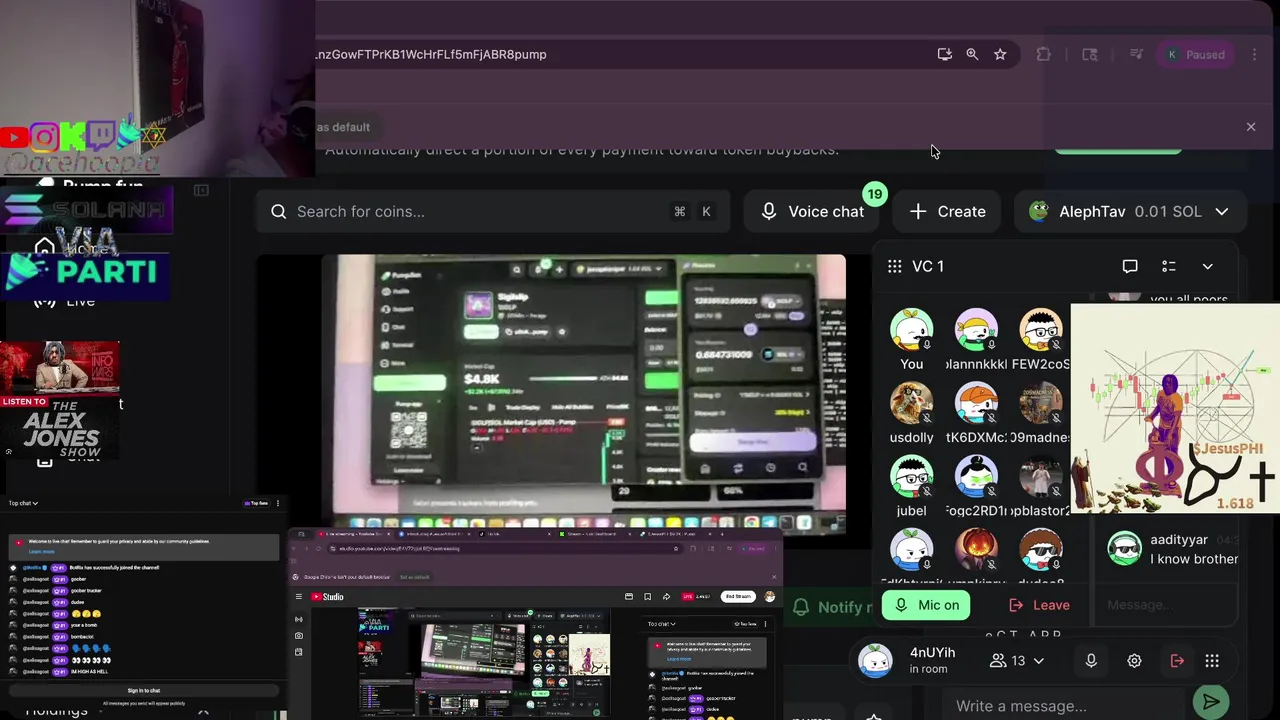Focus the Write a message field
The height and width of the screenshot is (720, 1280).
[x=1065, y=705]
